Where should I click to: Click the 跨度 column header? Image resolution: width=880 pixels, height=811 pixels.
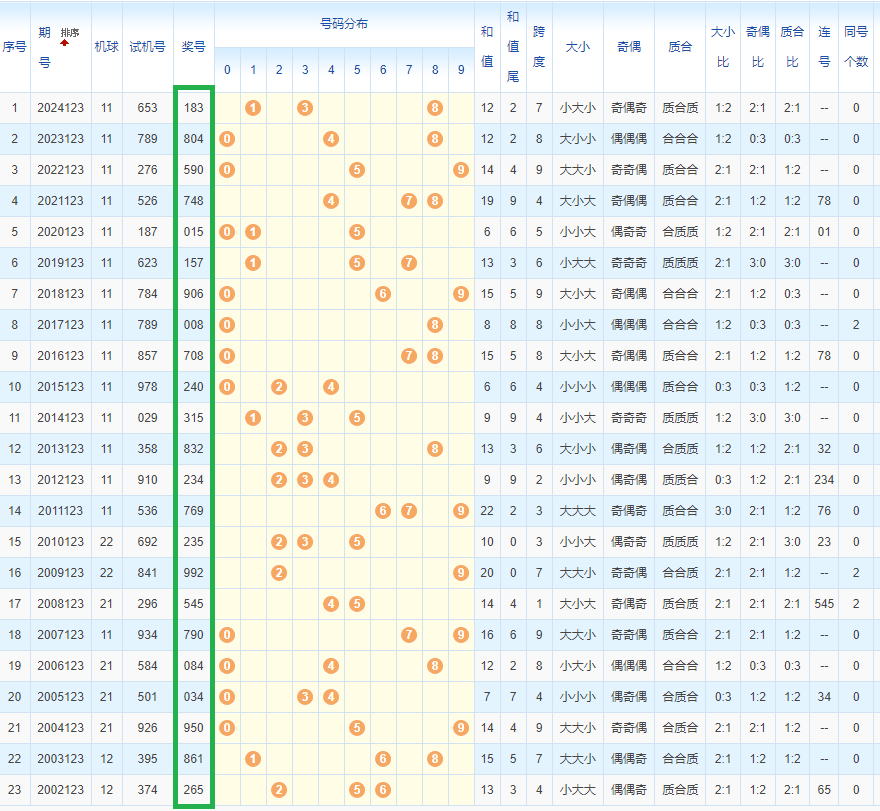point(539,47)
